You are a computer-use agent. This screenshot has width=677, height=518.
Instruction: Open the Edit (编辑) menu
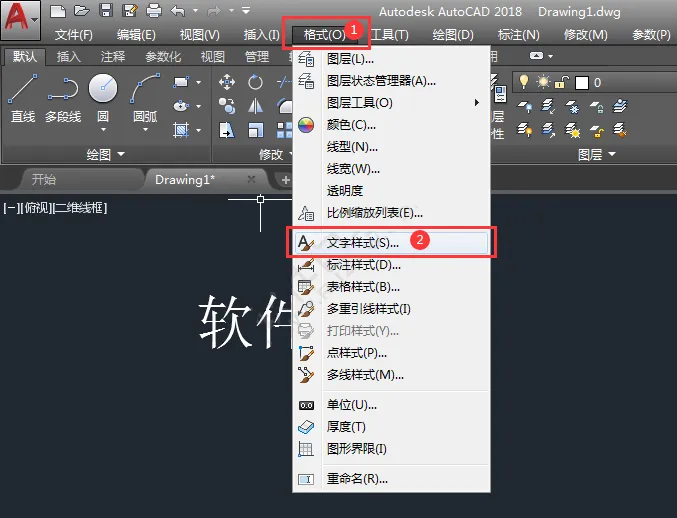136,35
